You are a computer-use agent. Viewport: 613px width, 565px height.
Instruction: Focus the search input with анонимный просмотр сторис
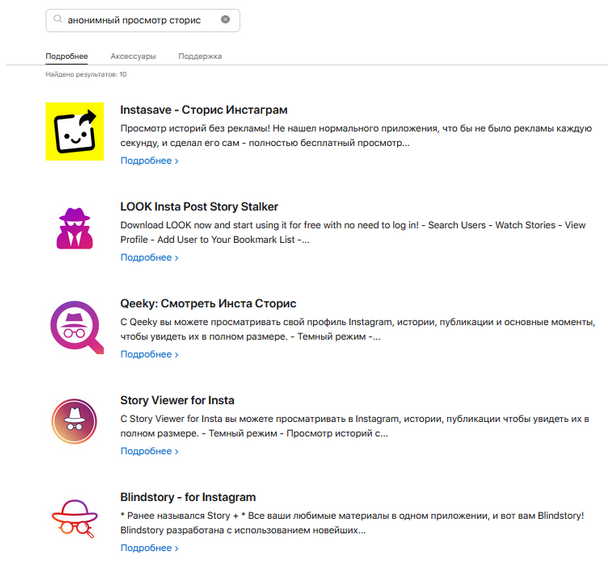140,20
